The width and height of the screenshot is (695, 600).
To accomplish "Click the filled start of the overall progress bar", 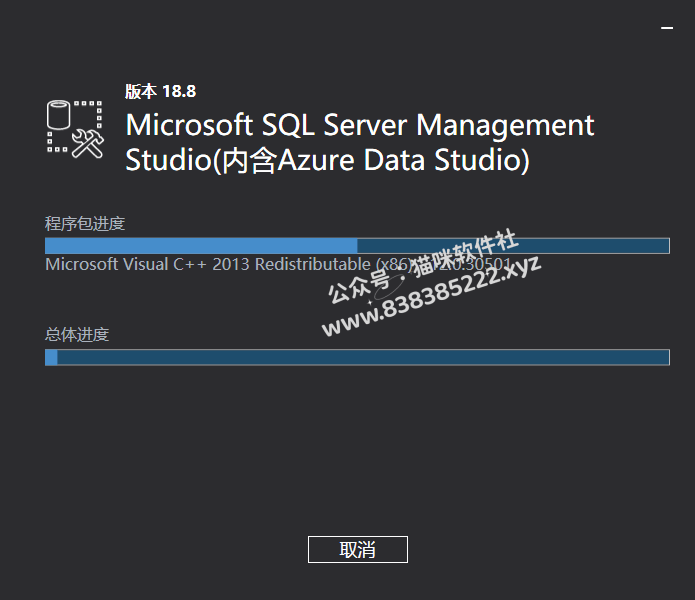I will point(51,357).
